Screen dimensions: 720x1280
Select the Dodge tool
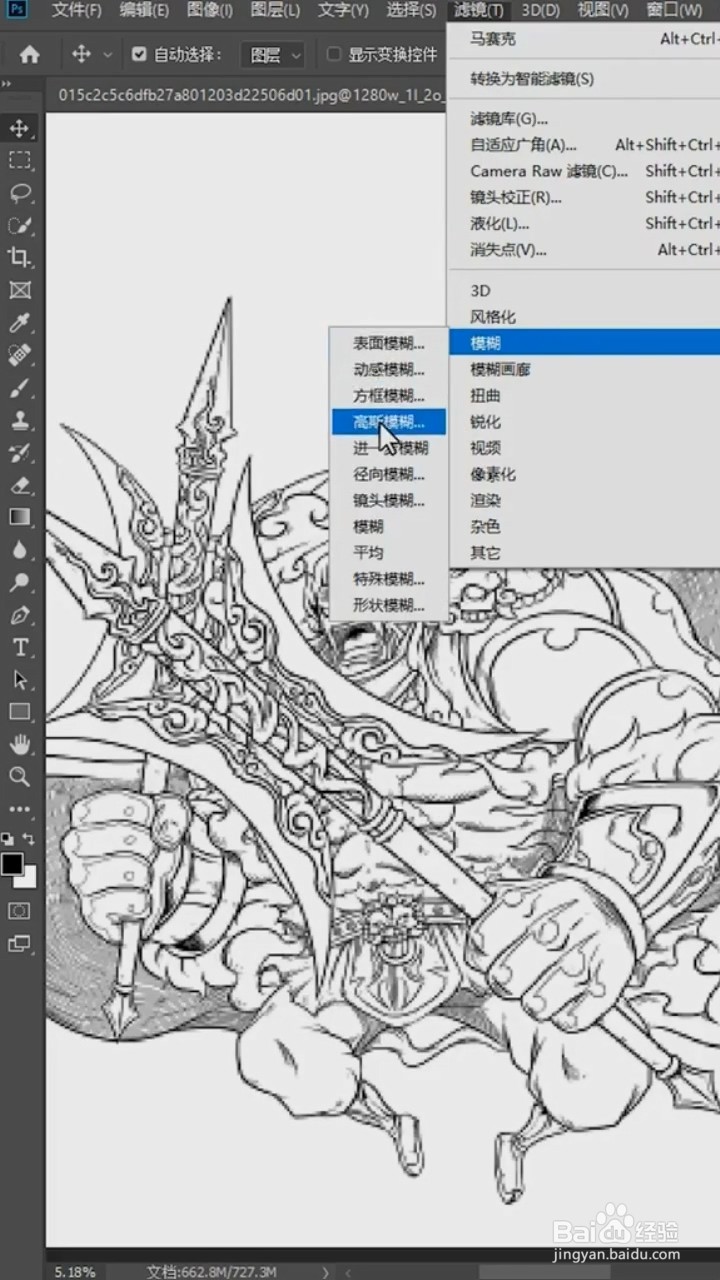coord(20,582)
